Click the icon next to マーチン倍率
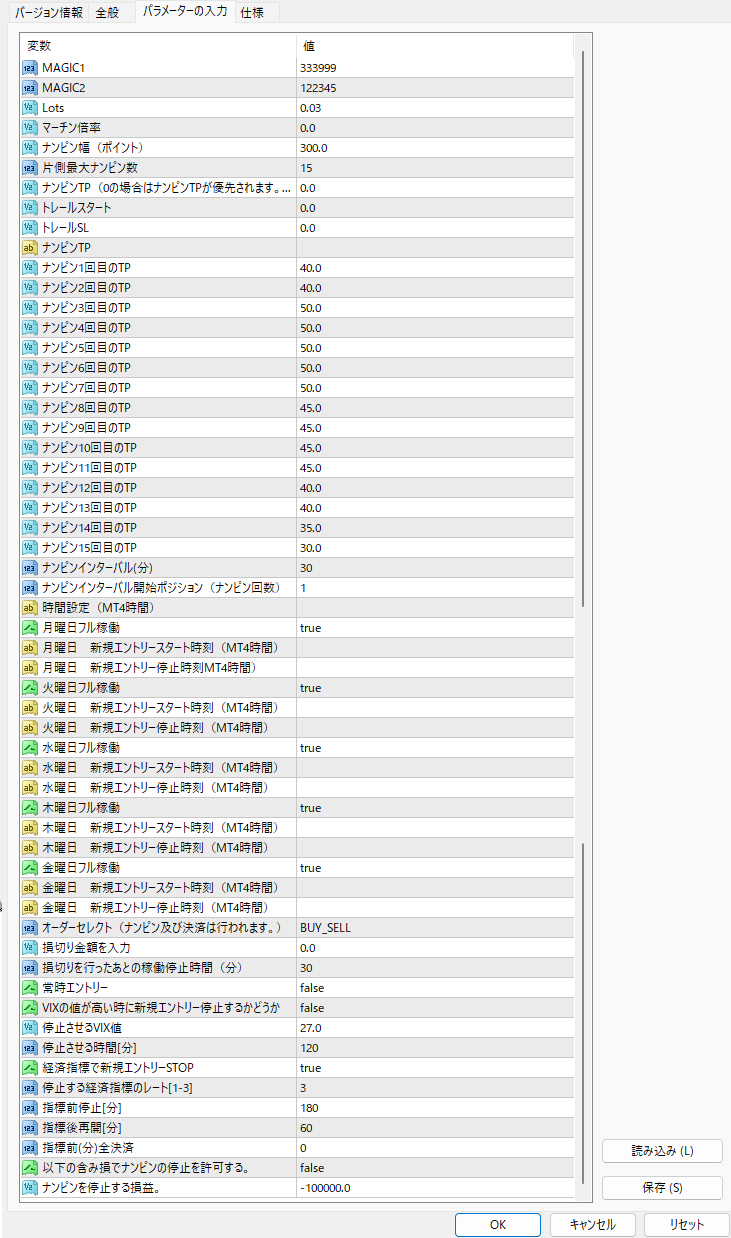 tap(29, 128)
